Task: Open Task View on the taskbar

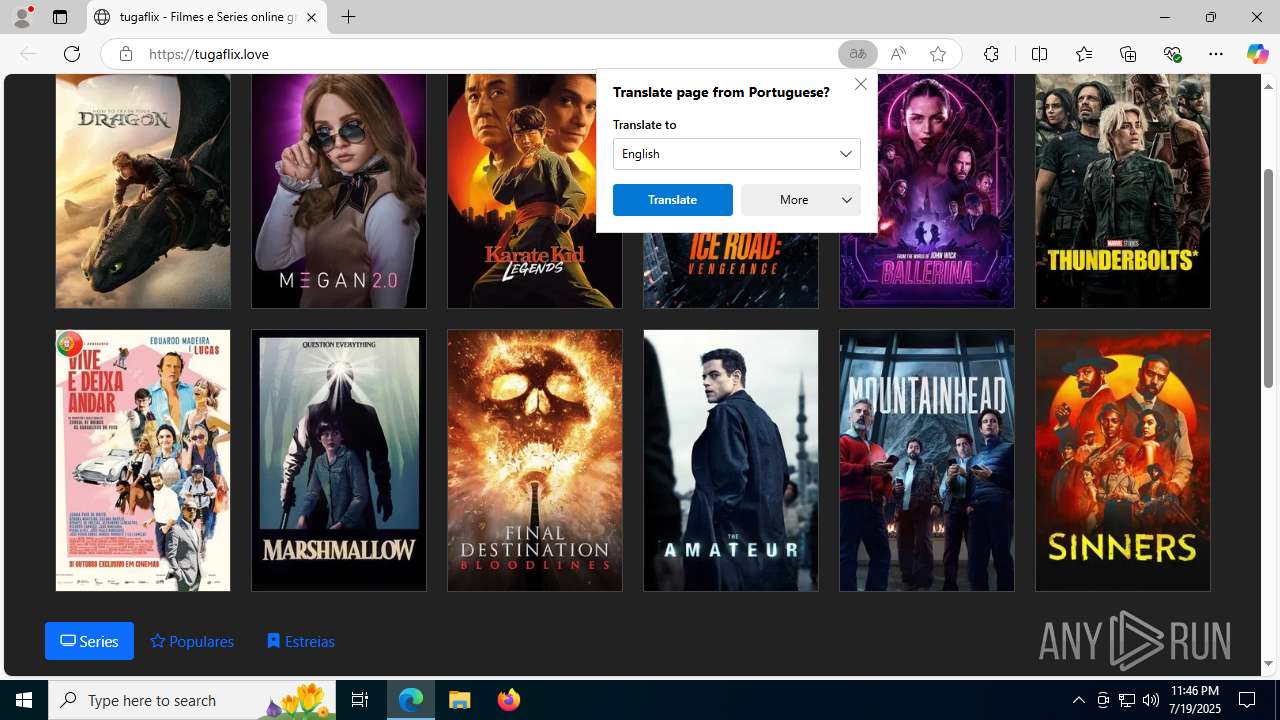Action: [x=360, y=700]
